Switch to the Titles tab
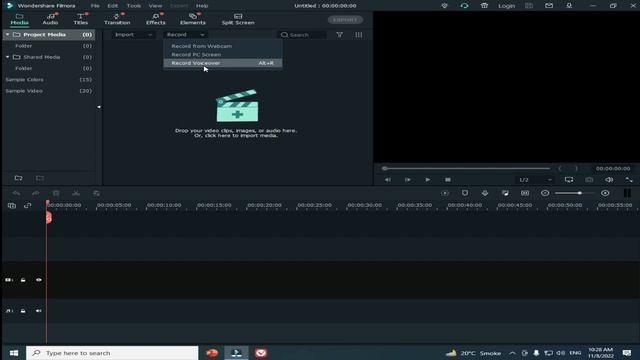 pos(81,19)
